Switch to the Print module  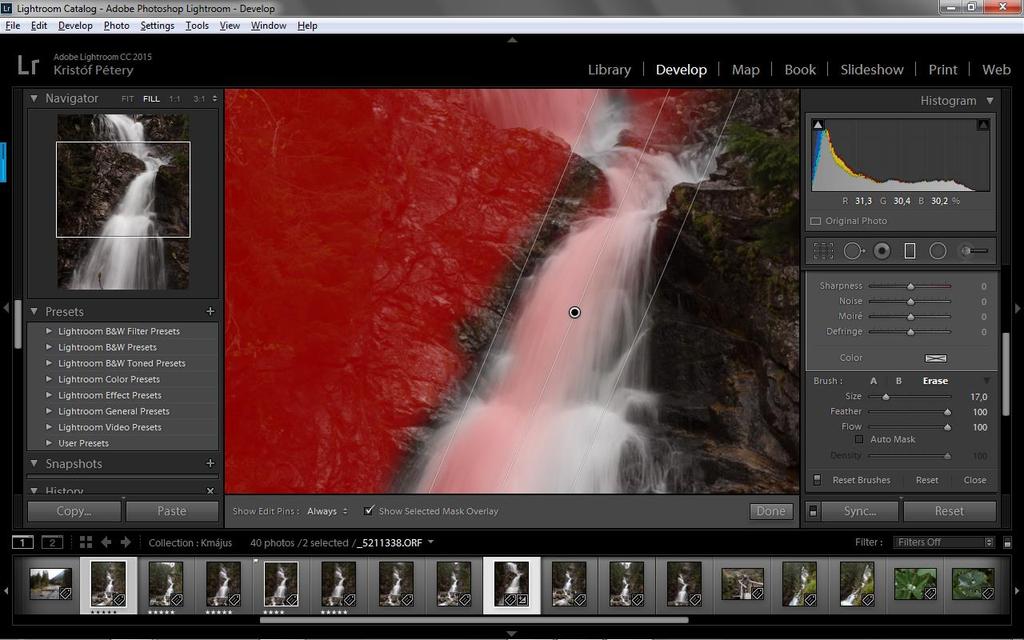coord(943,70)
